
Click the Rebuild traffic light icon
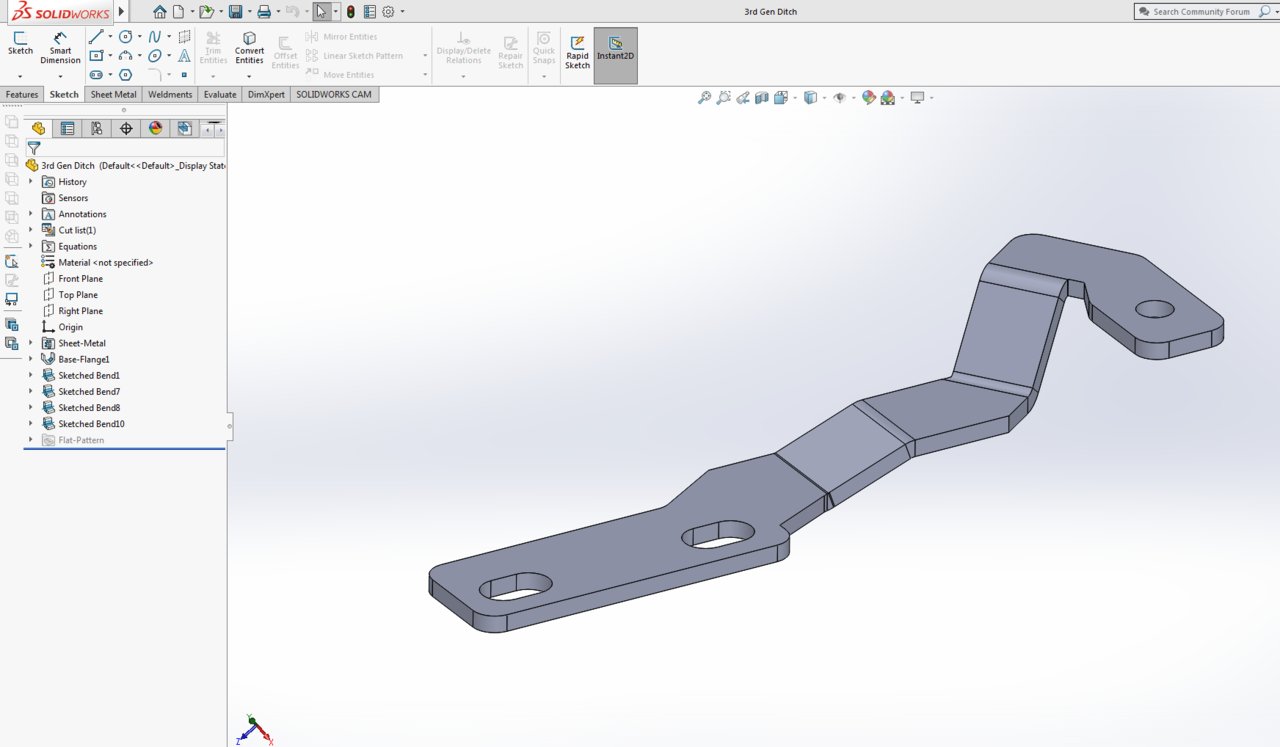[351, 12]
